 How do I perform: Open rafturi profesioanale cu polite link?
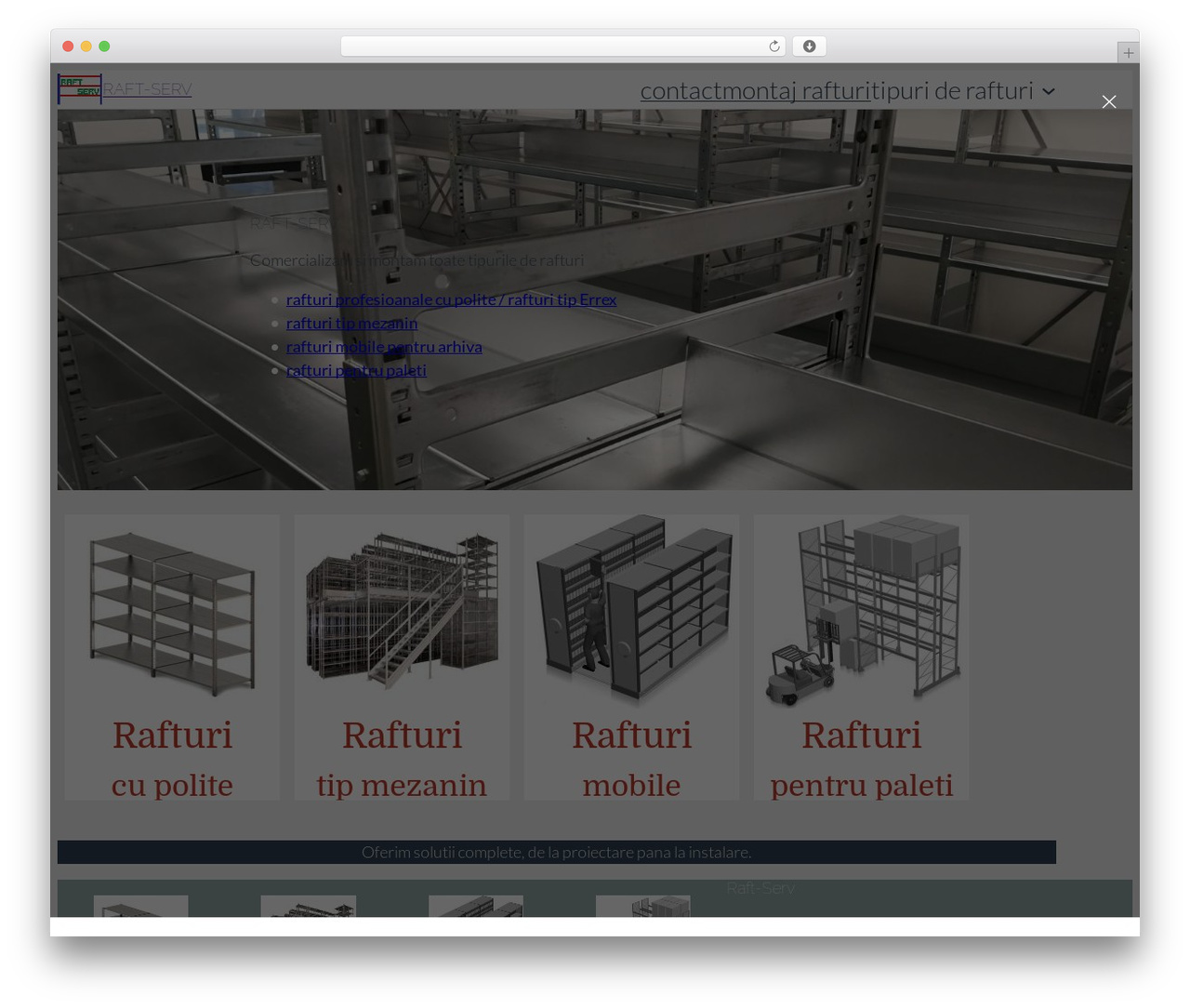coord(451,299)
